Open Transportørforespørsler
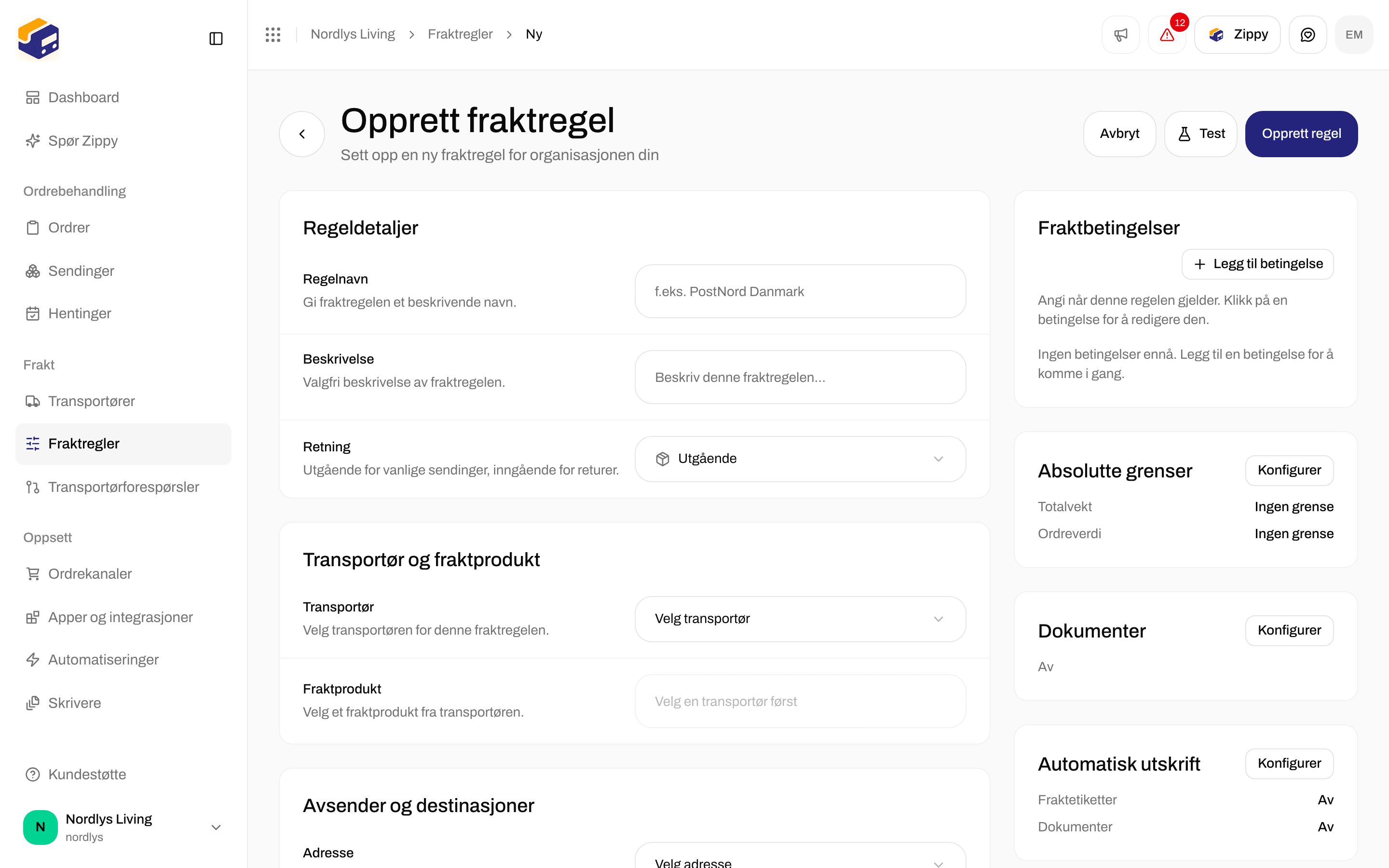Screen dimensions: 1389x868 tap(123, 487)
